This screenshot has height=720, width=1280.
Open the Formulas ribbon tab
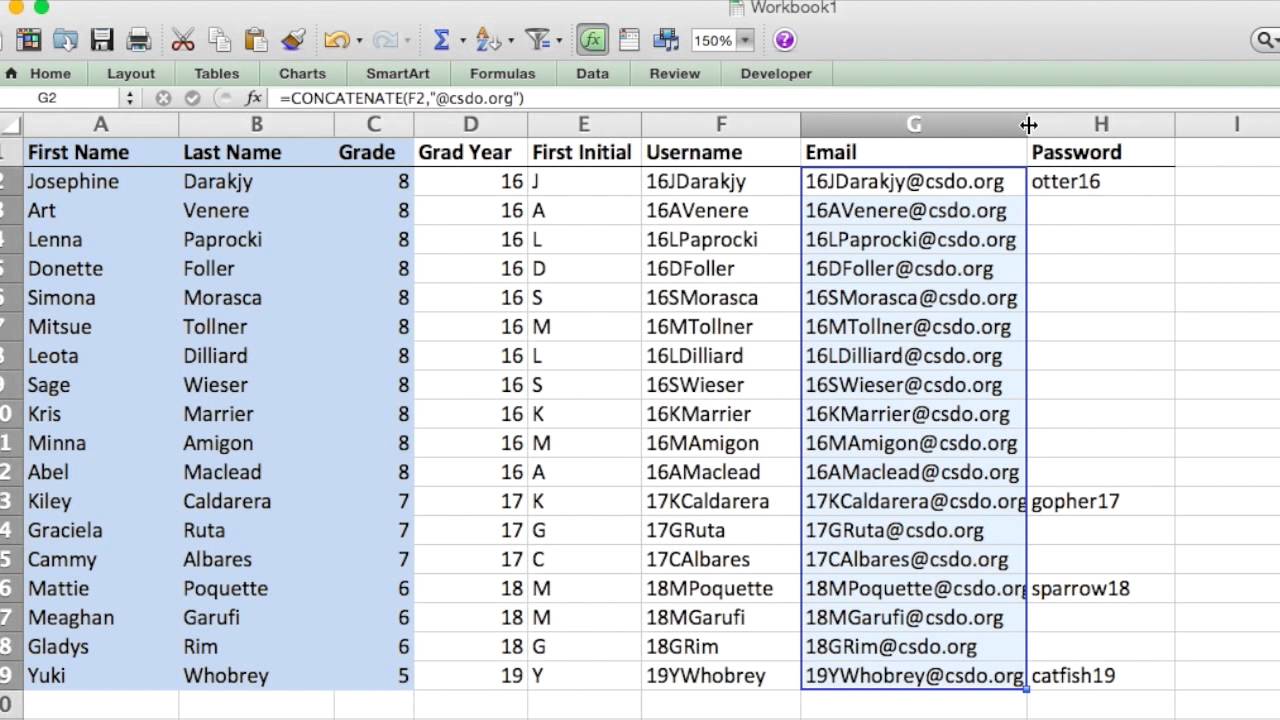[503, 73]
